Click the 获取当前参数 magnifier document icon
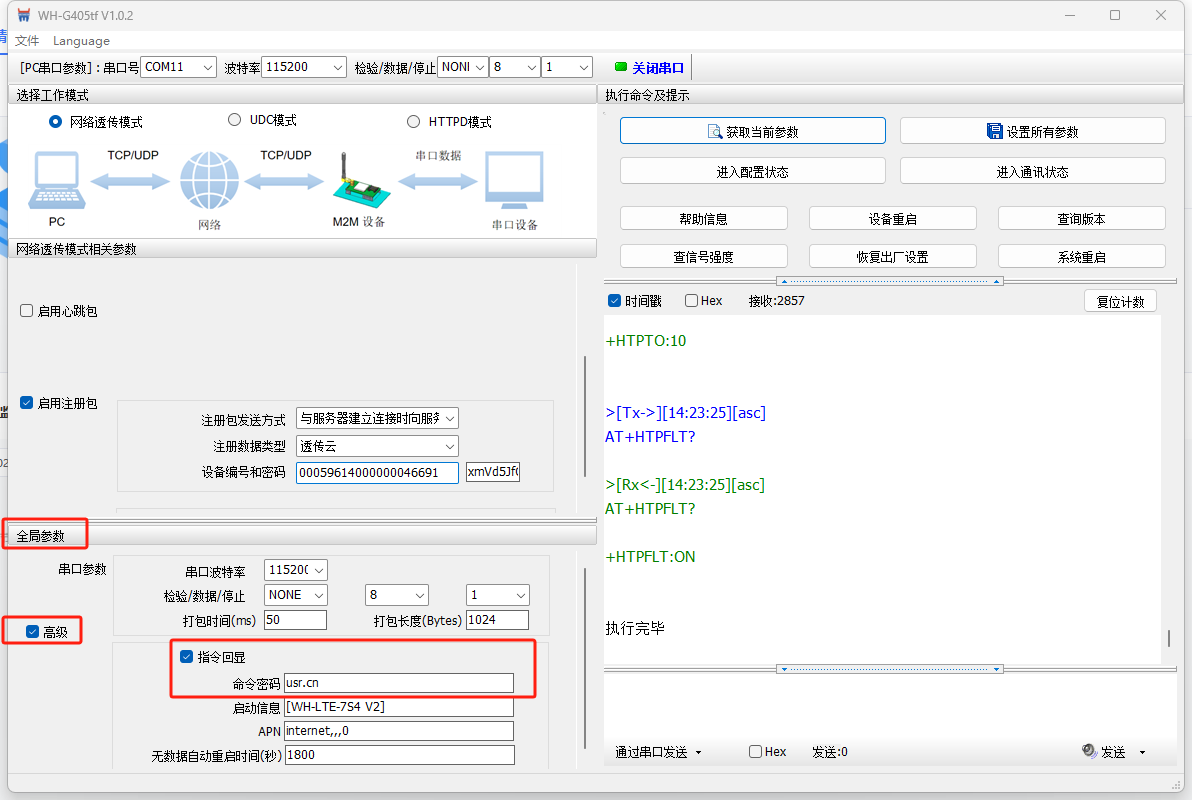 tap(715, 132)
